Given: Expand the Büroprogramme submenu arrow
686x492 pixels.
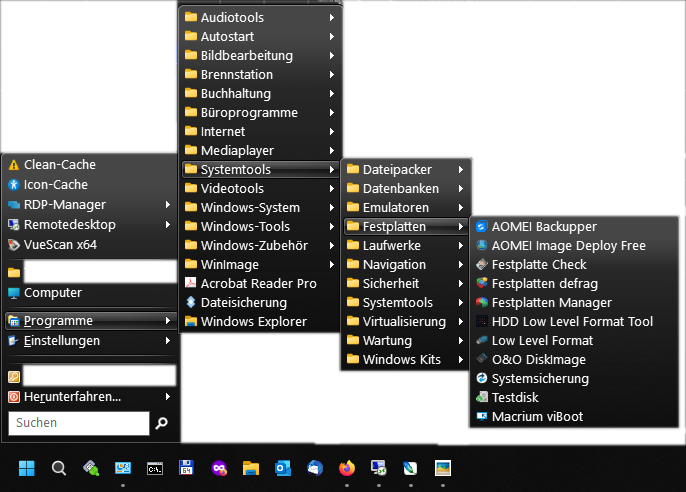Looking at the screenshot, I should (332, 112).
